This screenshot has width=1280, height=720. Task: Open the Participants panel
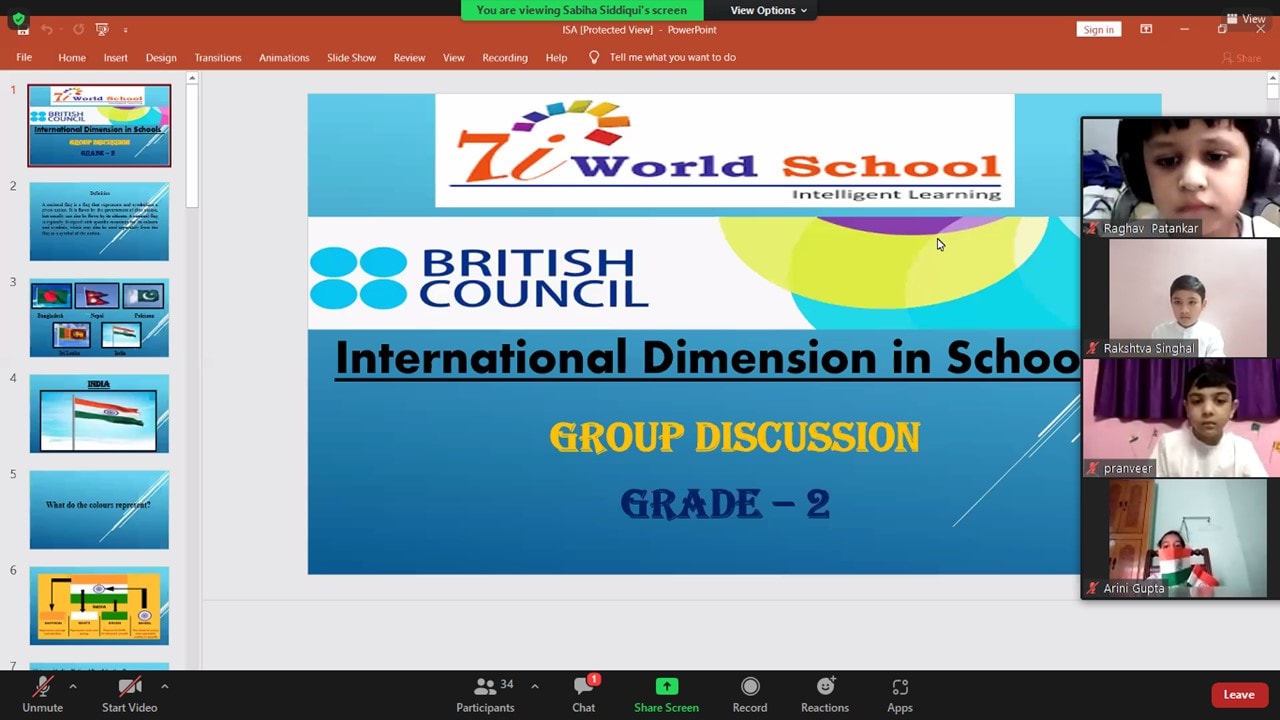(x=485, y=695)
